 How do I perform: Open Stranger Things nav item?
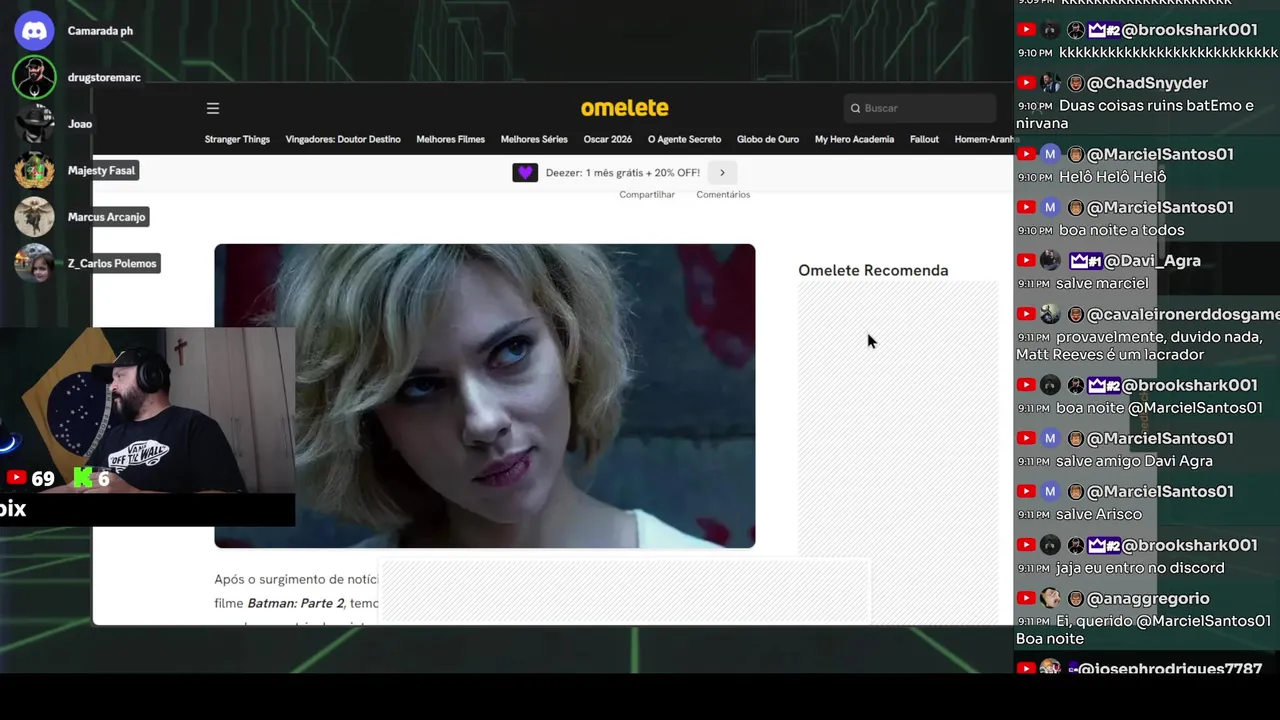click(237, 139)
